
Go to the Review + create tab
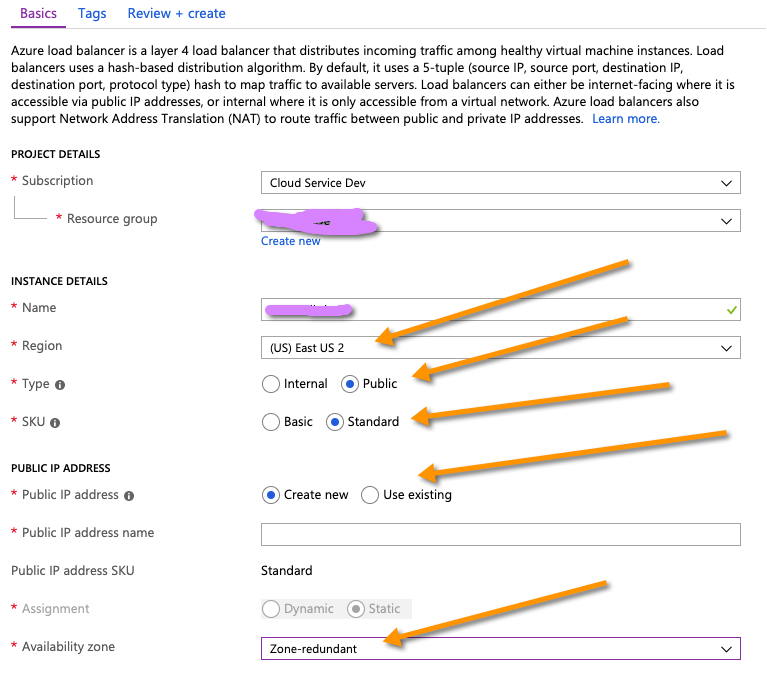177,14
